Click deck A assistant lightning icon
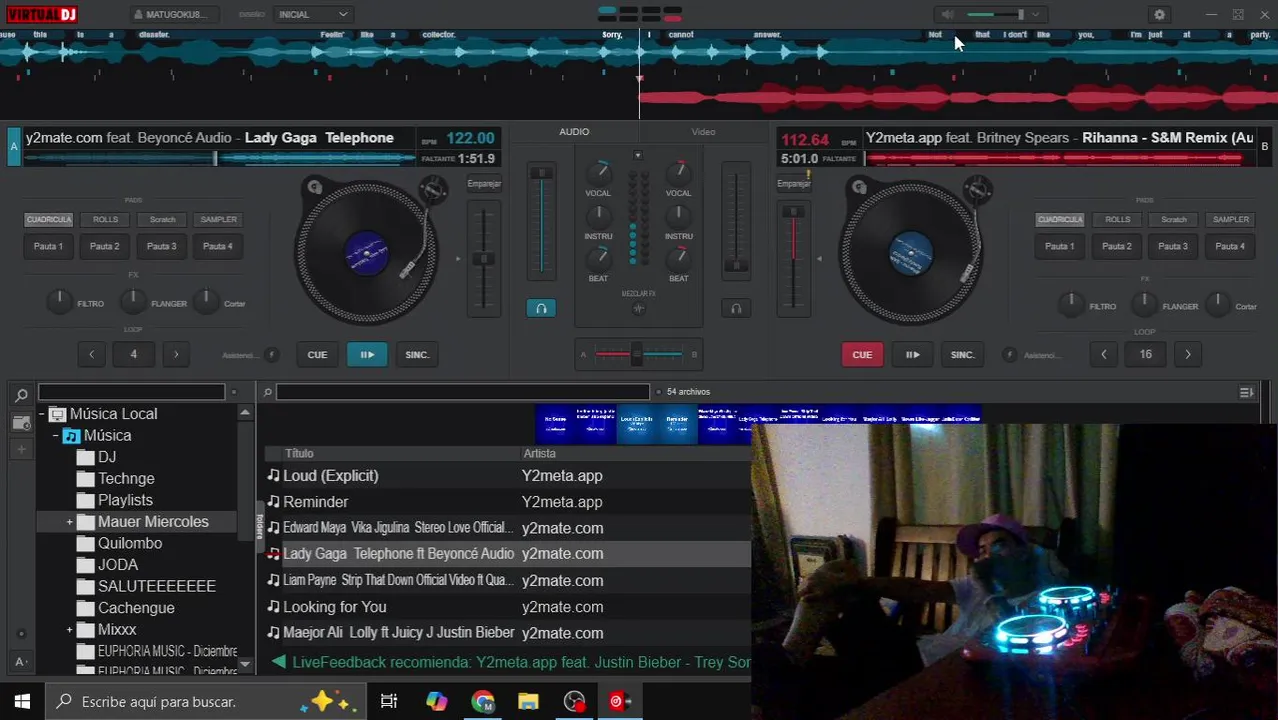This screenshot has width=1278, height=720. pyautogui.click(x=271, y=355)
